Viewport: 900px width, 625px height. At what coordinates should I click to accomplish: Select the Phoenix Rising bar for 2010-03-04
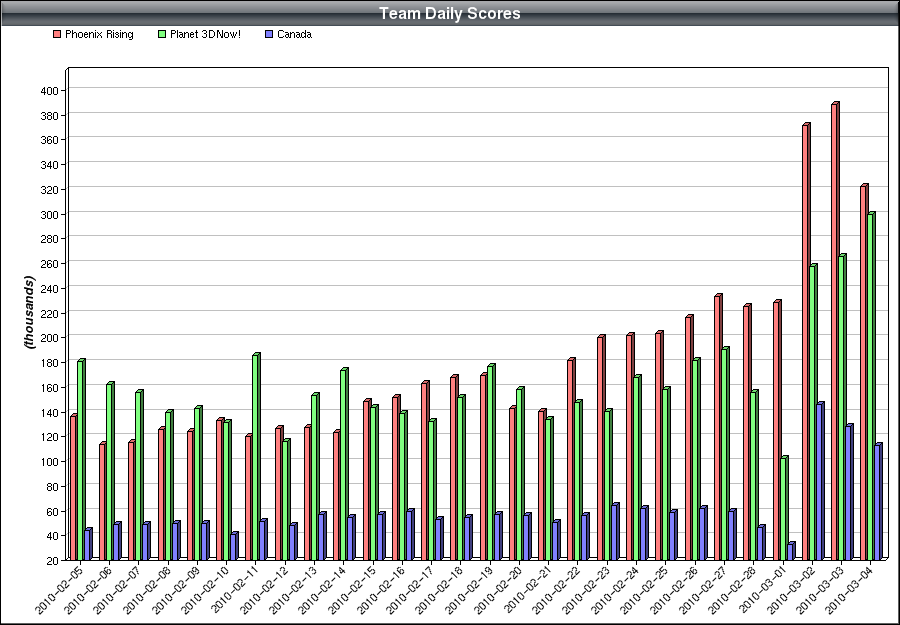point(864,372)
